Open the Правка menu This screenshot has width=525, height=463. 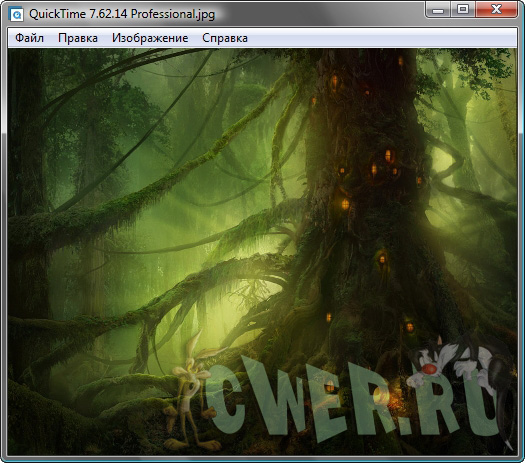[x=78, y=38]
